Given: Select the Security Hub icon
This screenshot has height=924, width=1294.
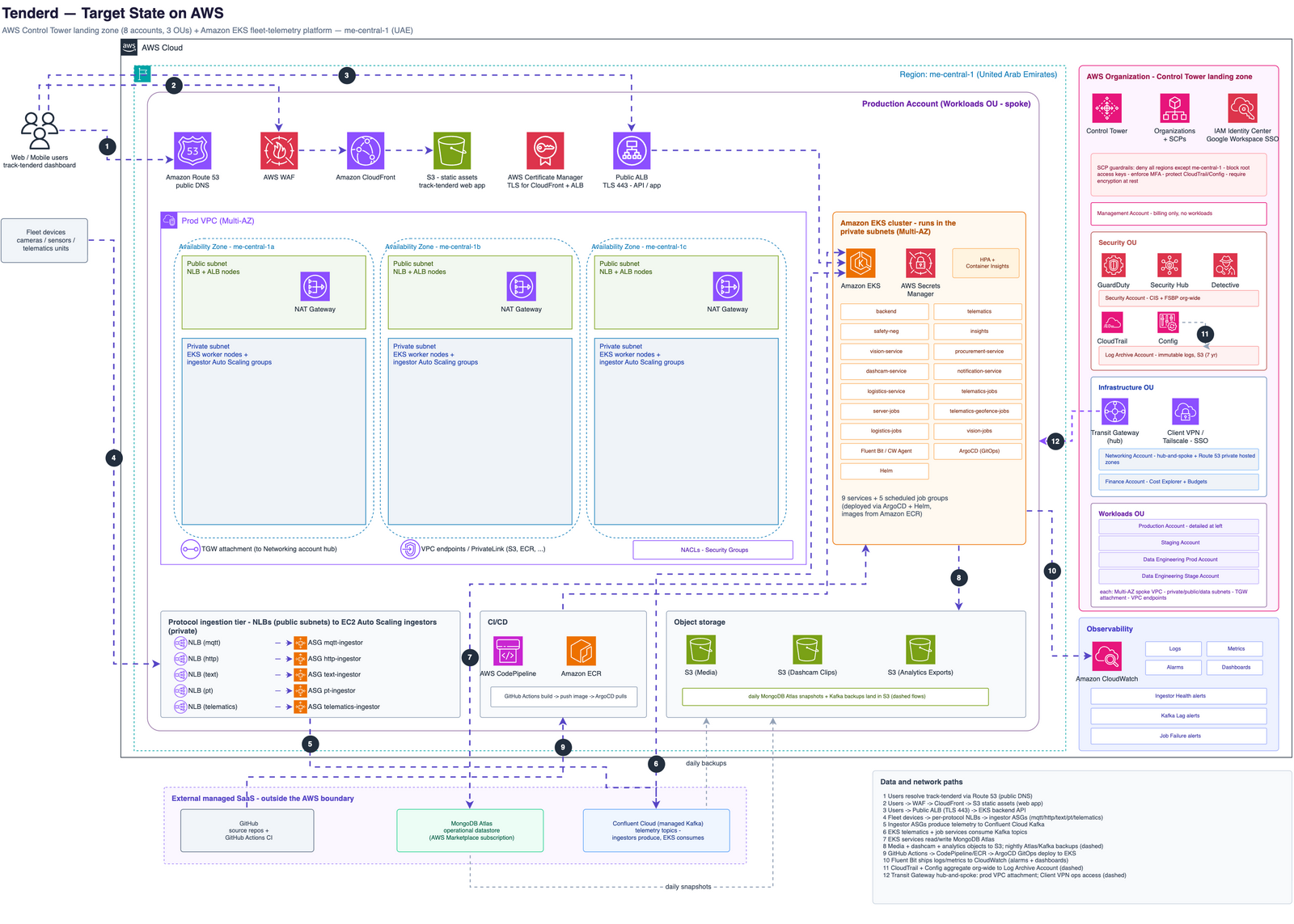Looking at the screenshot, I should (x=1169, y=265).
